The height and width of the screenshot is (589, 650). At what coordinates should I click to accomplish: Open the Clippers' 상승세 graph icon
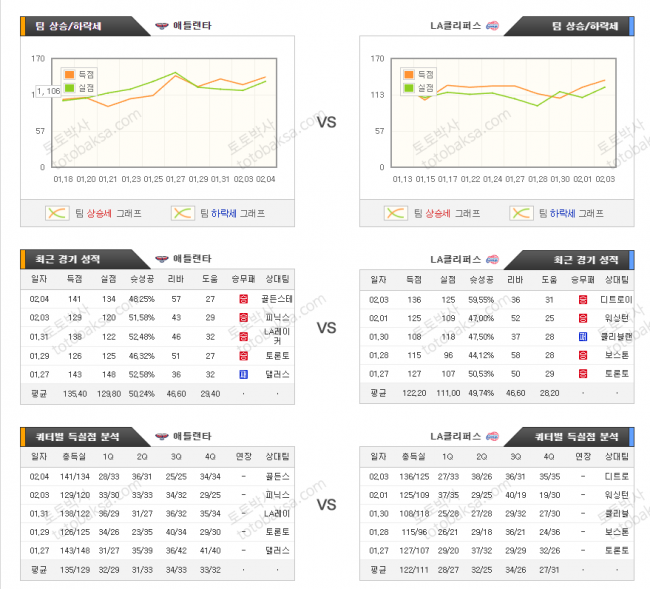click(x=398, y=213)
